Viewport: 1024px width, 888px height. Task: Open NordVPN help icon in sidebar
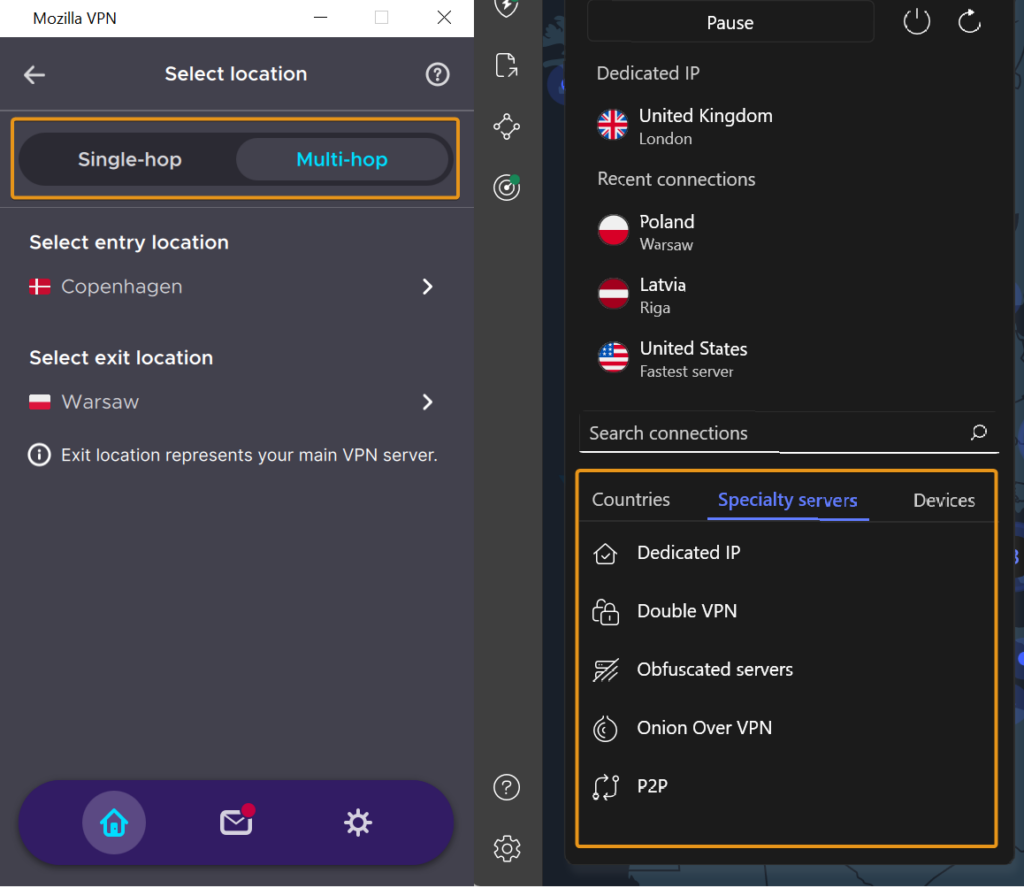click(506, 787)
